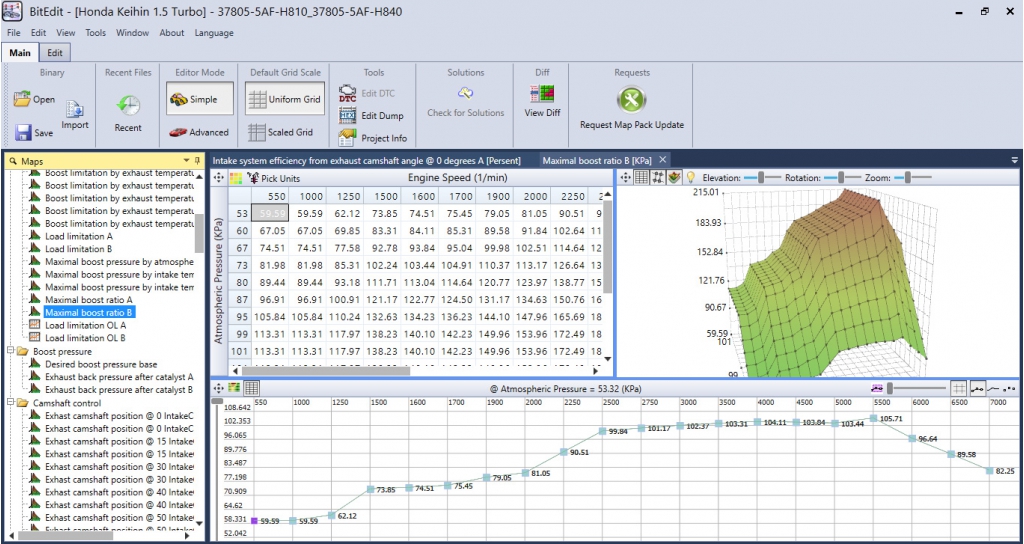The height and width of the screenshot is (544, 1024).
Task: Open the Edit menu
Action: pyautogui.click(x=39, y=33)
